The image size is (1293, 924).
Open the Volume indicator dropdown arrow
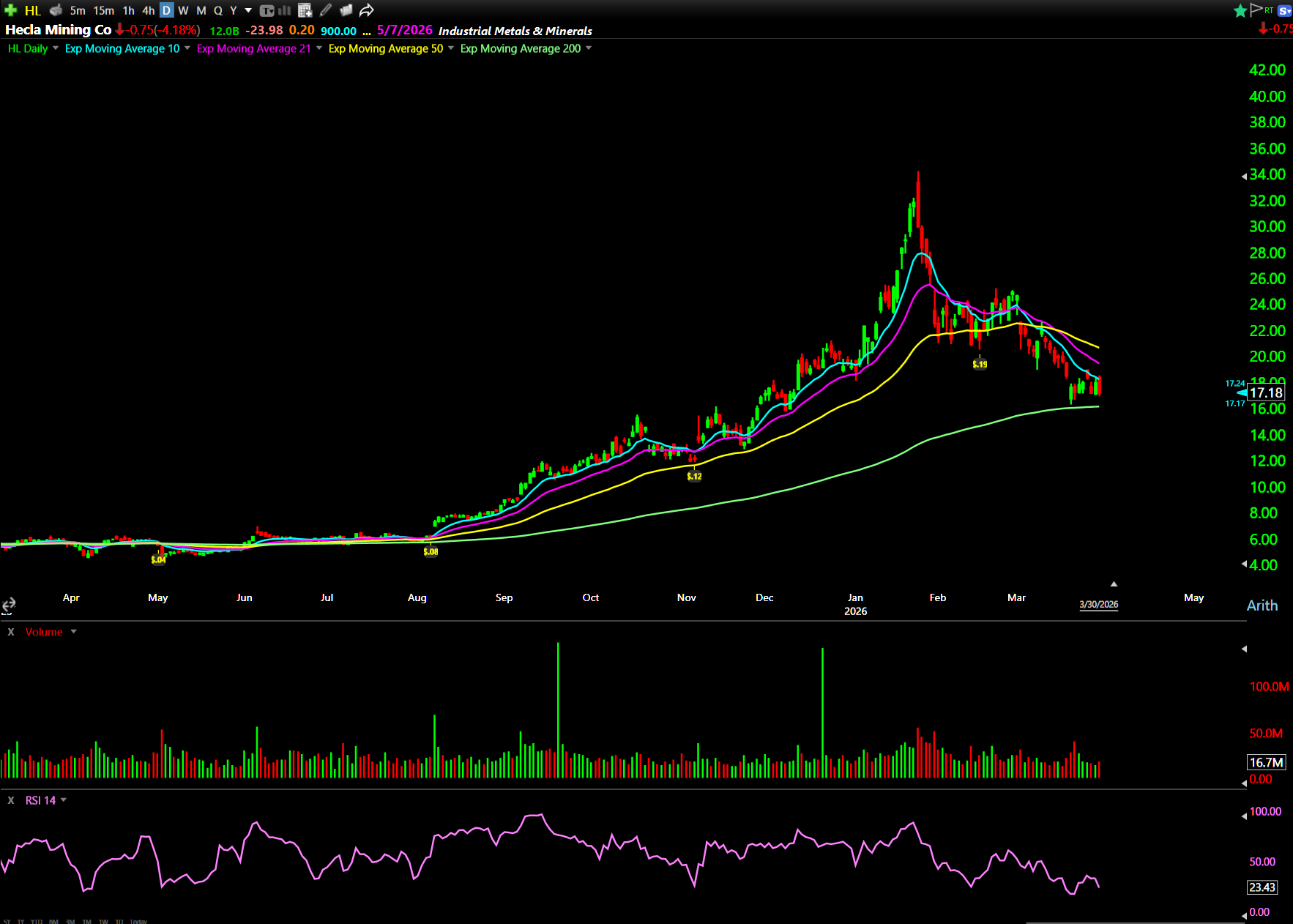tap(73, 632)
